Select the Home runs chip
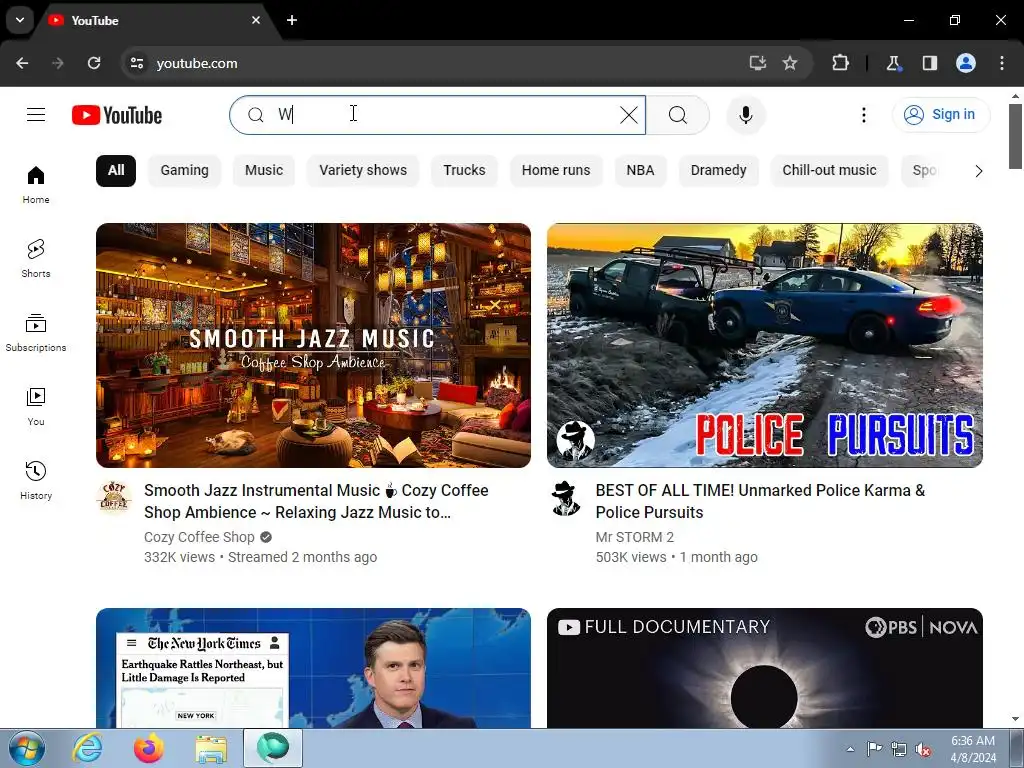 click(x=556, y=170)
